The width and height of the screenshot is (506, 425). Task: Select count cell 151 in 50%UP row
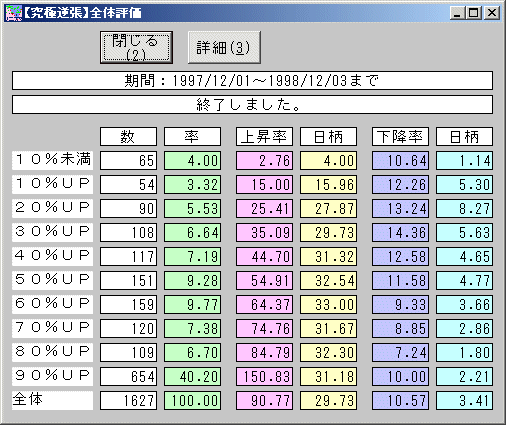(x=128, y=280)
